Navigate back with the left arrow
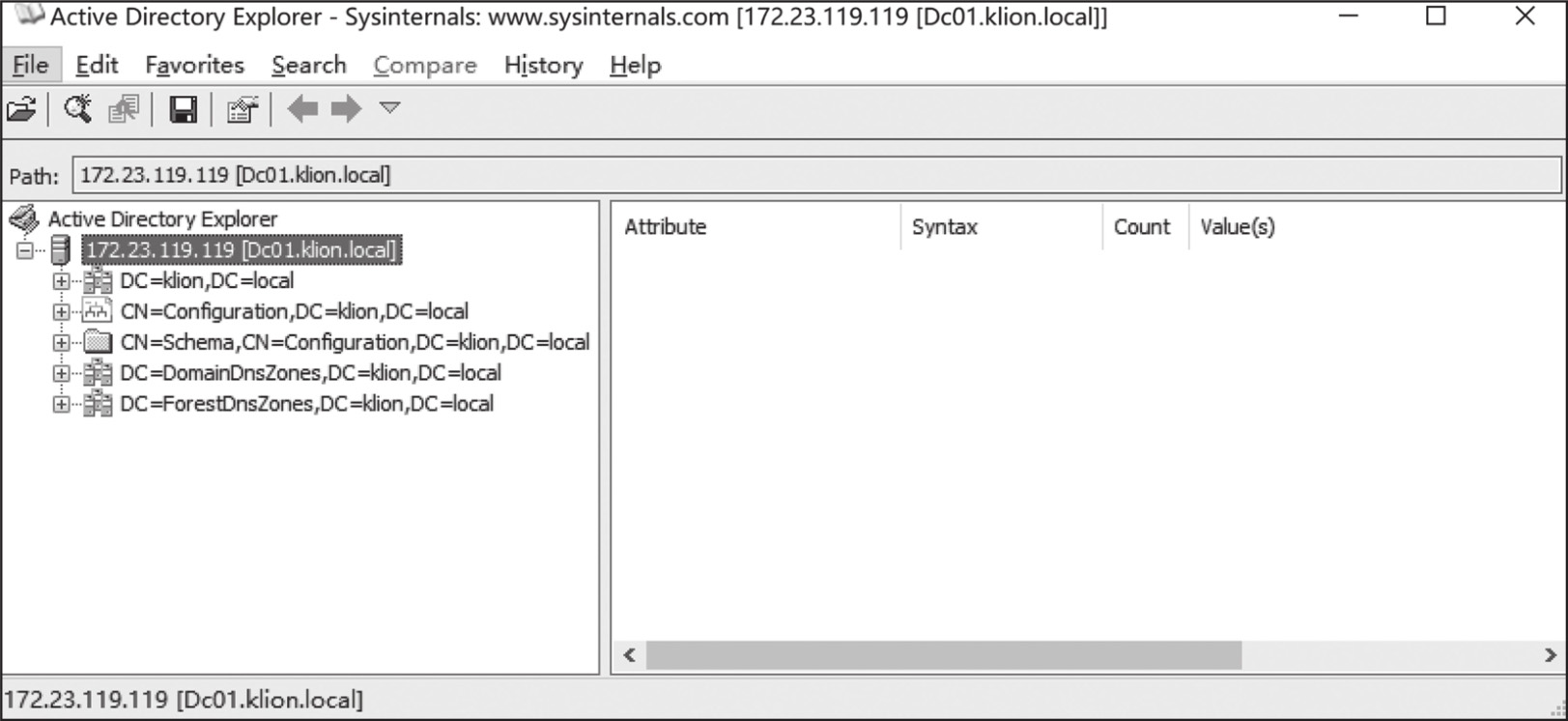Viewport: 1568px width, 721px height. pyautogui.click(x=302, y=108)
